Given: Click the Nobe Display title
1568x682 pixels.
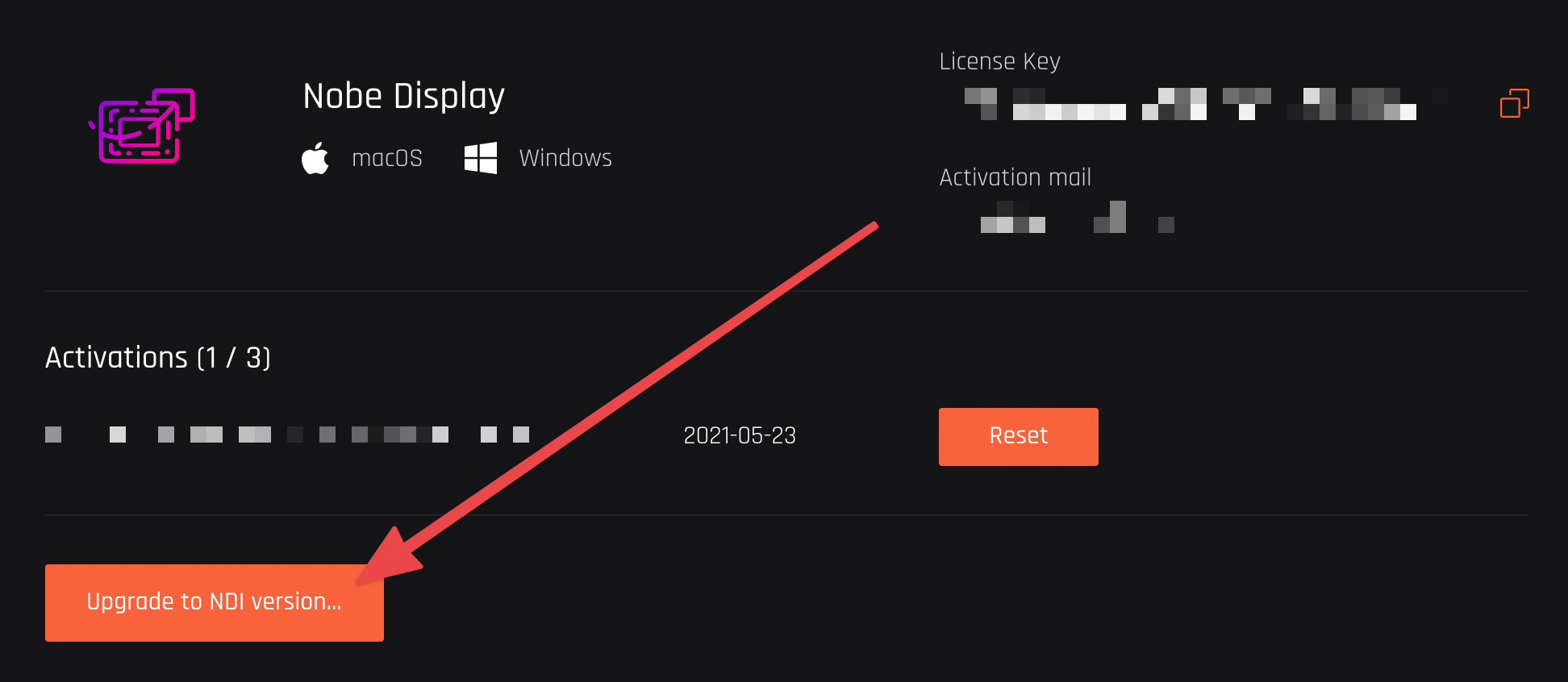Looking at the screenshot, I should tap(404, 97).
